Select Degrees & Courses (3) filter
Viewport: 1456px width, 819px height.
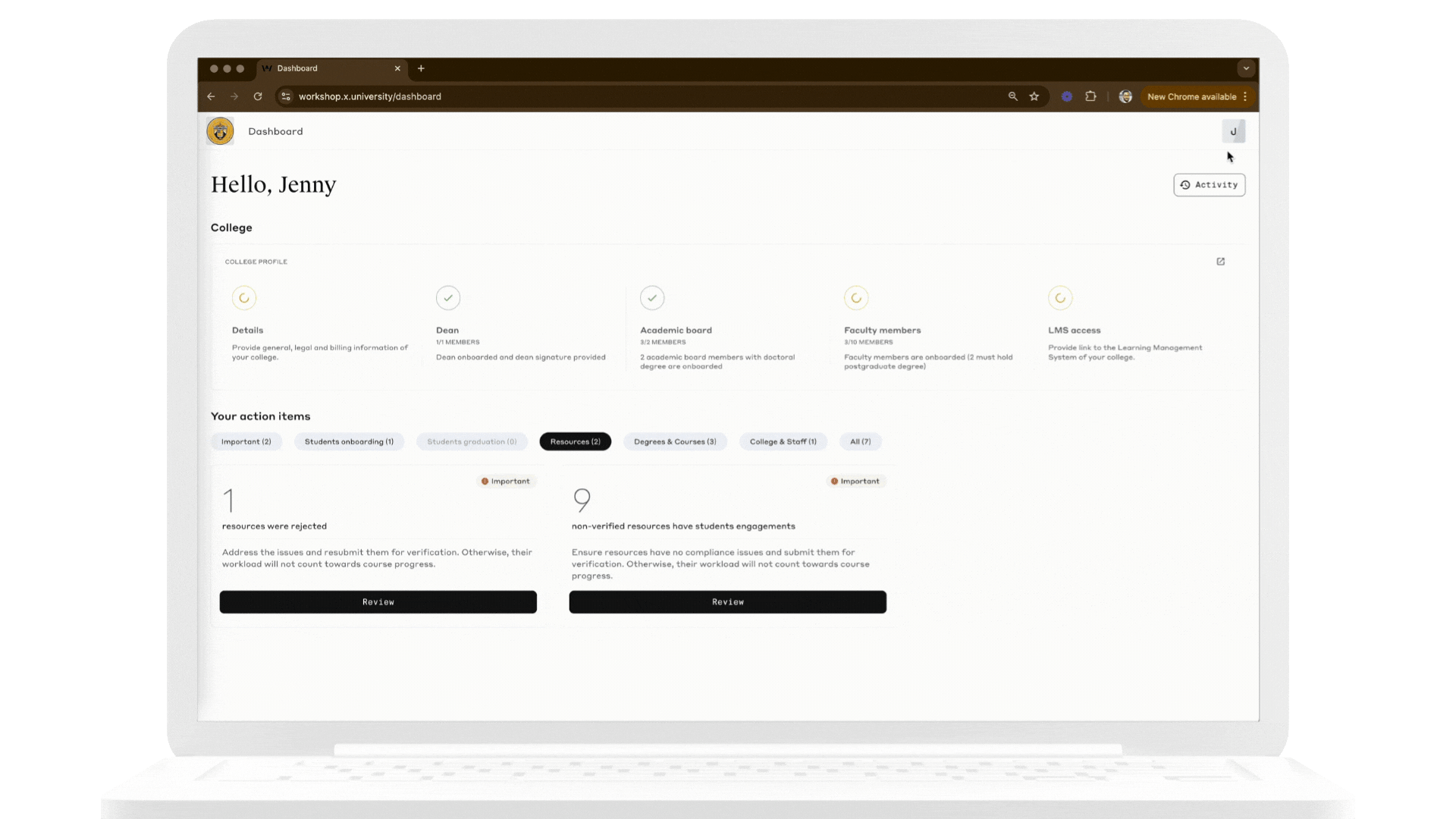pyautogui.click(x=675, y=441)
